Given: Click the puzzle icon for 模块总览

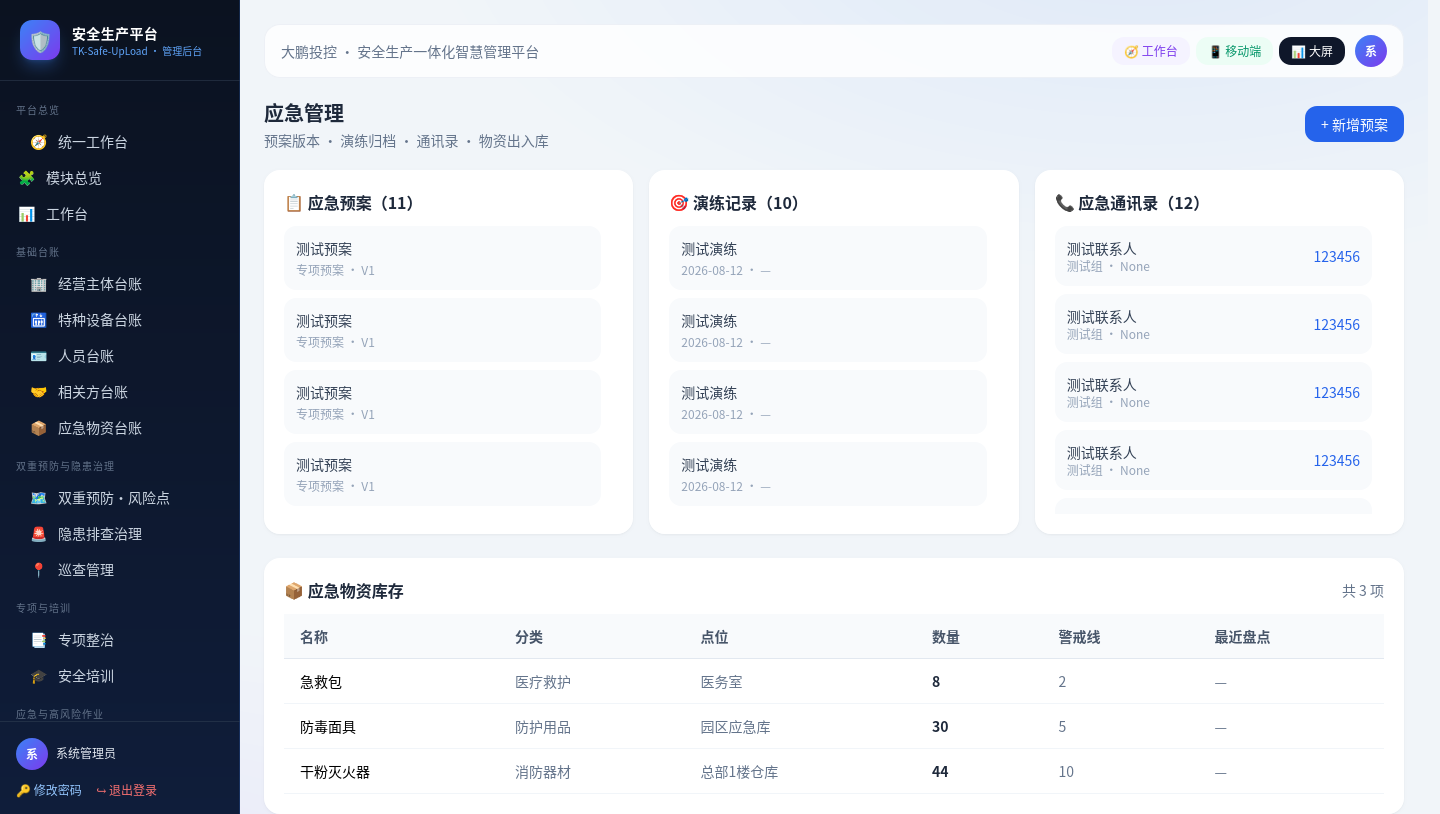Looking at the screenshot, I should [27, 178].
